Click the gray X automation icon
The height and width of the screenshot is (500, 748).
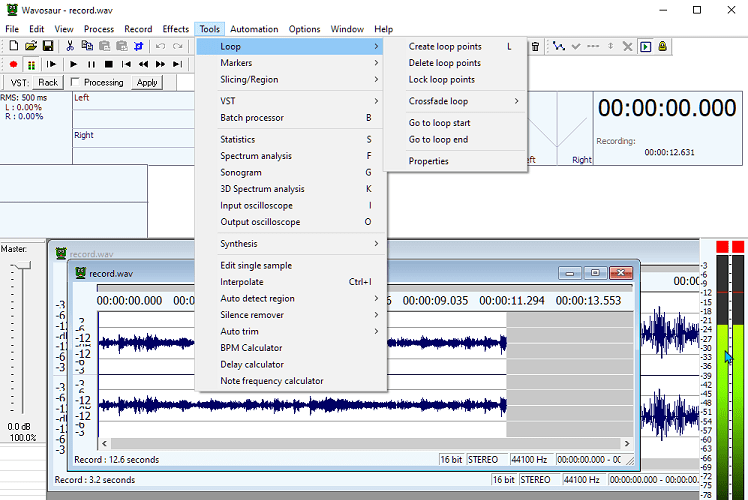click(x=627, y=46)
